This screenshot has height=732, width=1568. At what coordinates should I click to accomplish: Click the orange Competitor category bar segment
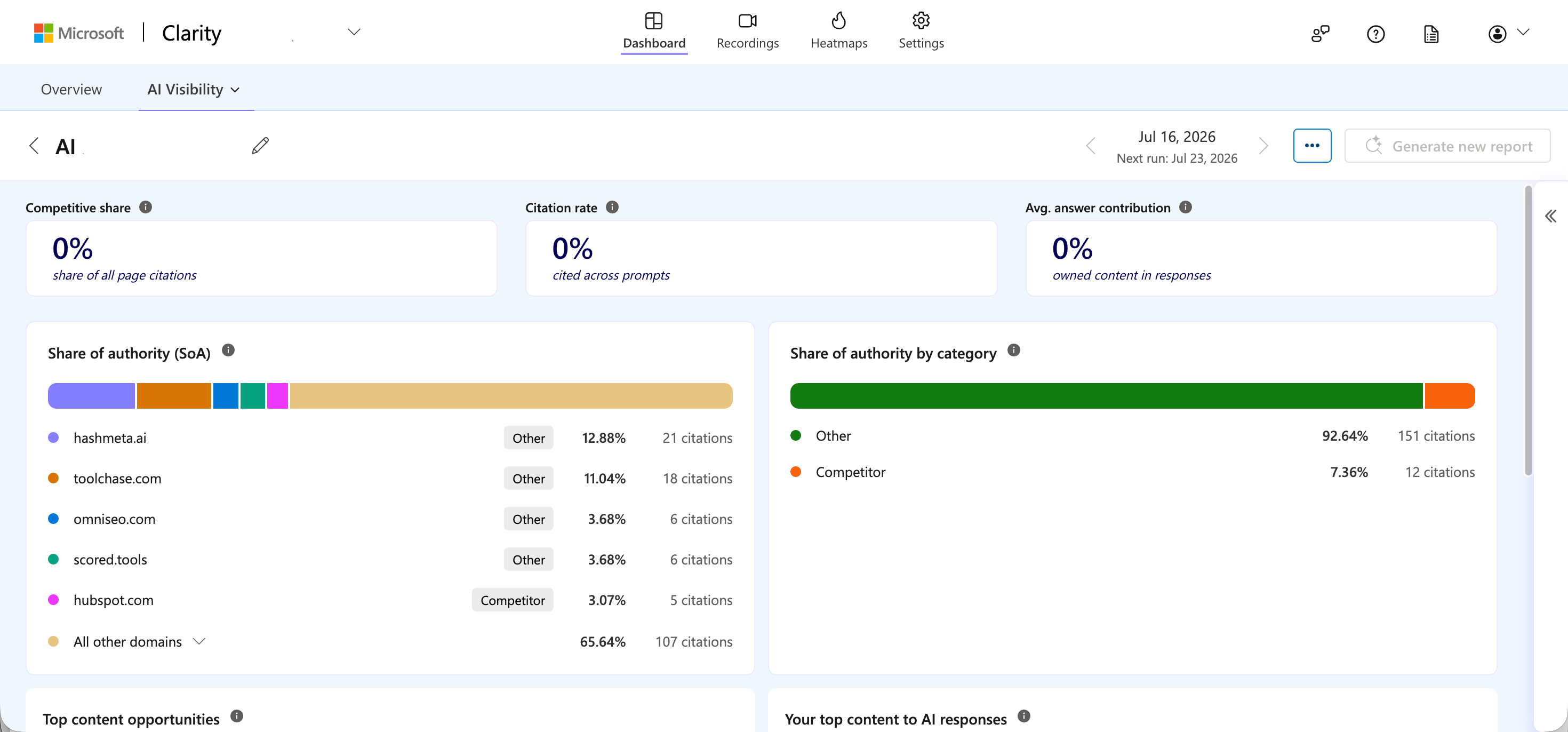[x=1449, y=396]
